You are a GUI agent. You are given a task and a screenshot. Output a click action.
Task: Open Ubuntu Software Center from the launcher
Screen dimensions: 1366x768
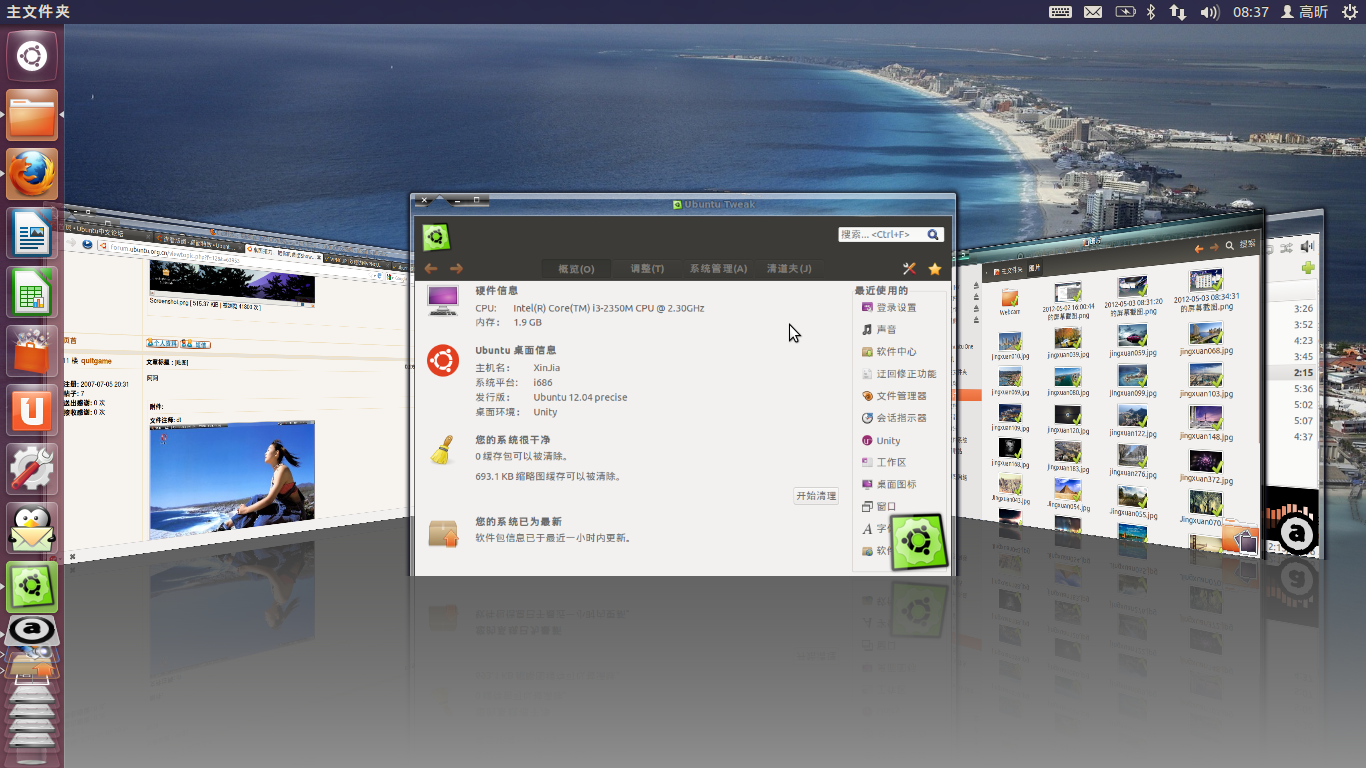tap(32, 351)
